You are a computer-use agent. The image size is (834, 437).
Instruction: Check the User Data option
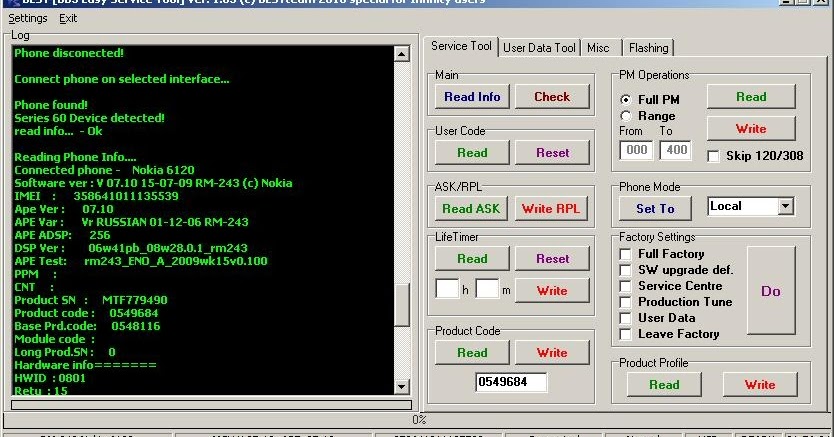click(626, 318)
